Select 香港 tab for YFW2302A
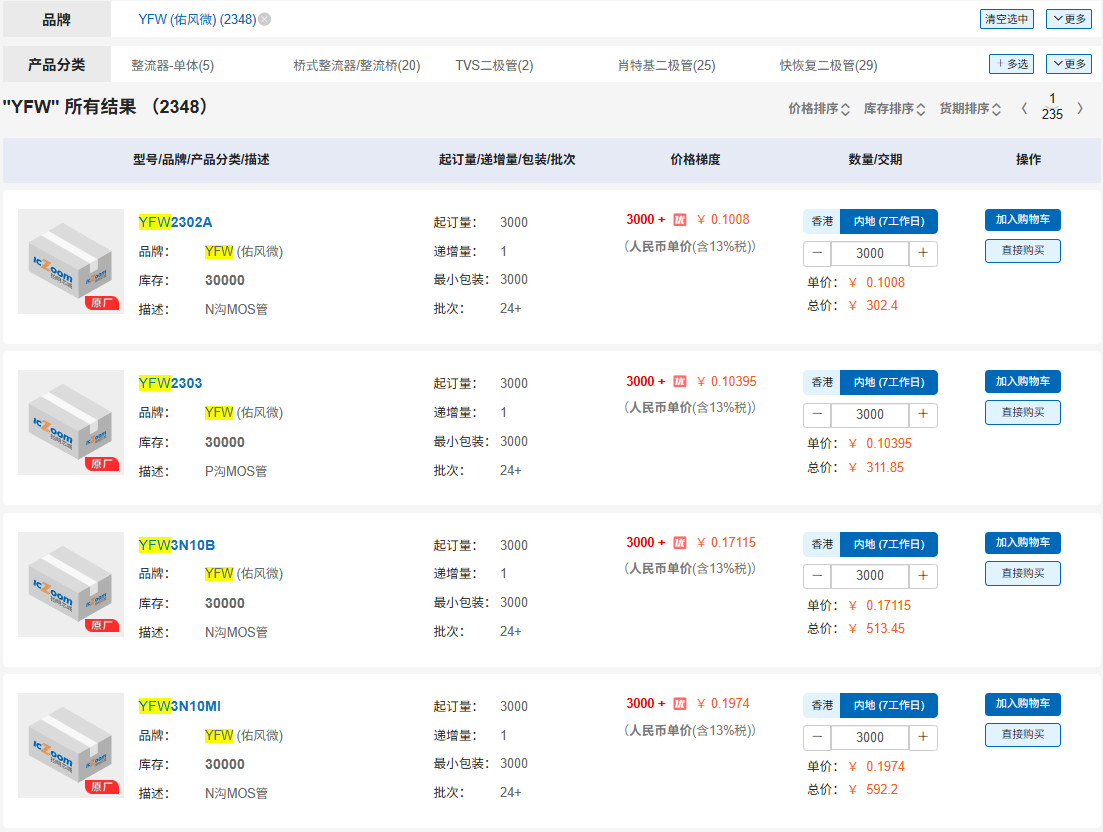The height and width of the screenshot is (832, 1103). 822,221
